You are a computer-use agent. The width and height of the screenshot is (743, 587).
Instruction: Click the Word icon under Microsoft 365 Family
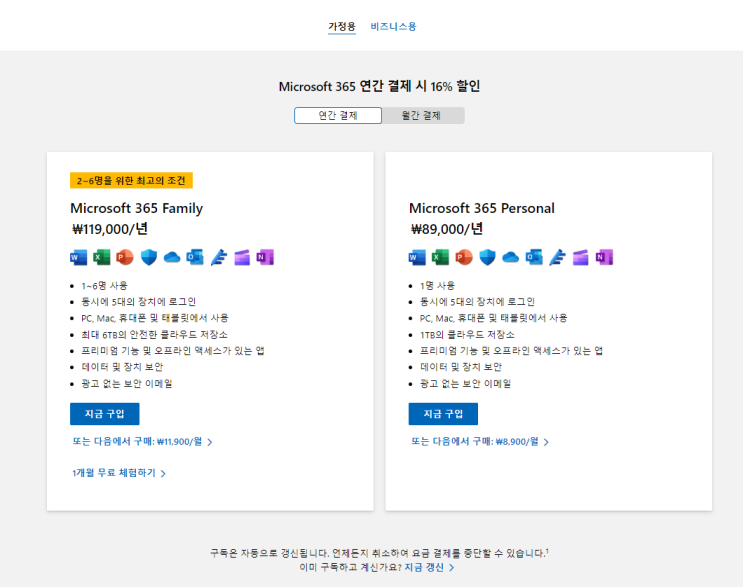(x=79, y=257)
